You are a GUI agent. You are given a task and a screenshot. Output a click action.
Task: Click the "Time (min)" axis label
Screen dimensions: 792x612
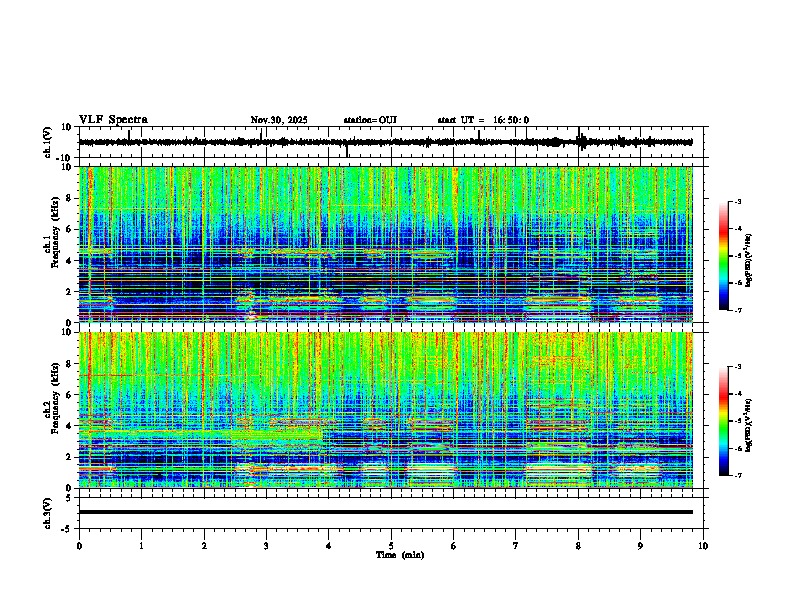[400, 555]
